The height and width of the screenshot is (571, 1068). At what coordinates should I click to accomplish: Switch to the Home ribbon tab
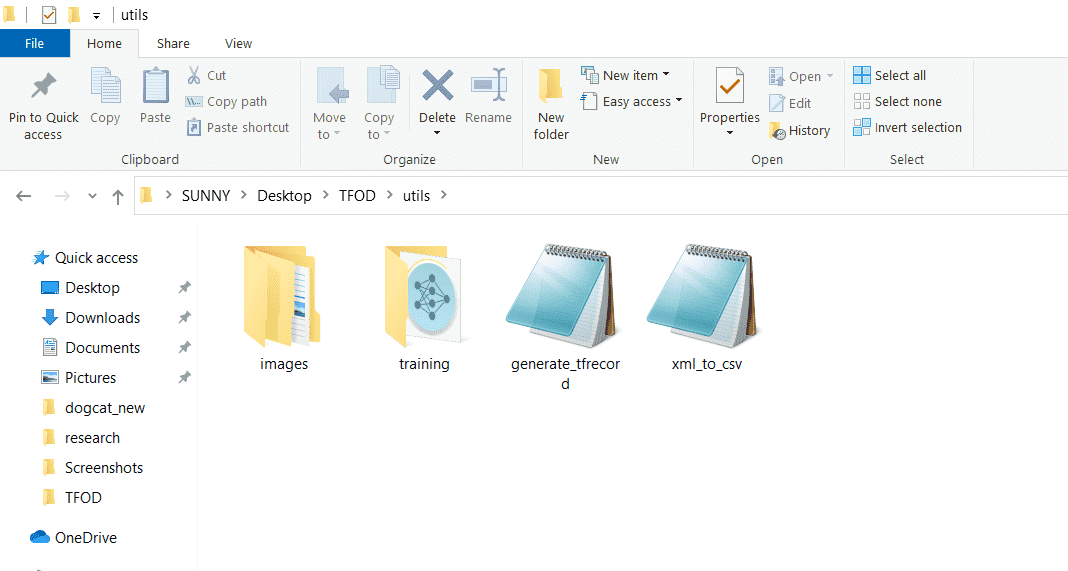pos(104,44)
